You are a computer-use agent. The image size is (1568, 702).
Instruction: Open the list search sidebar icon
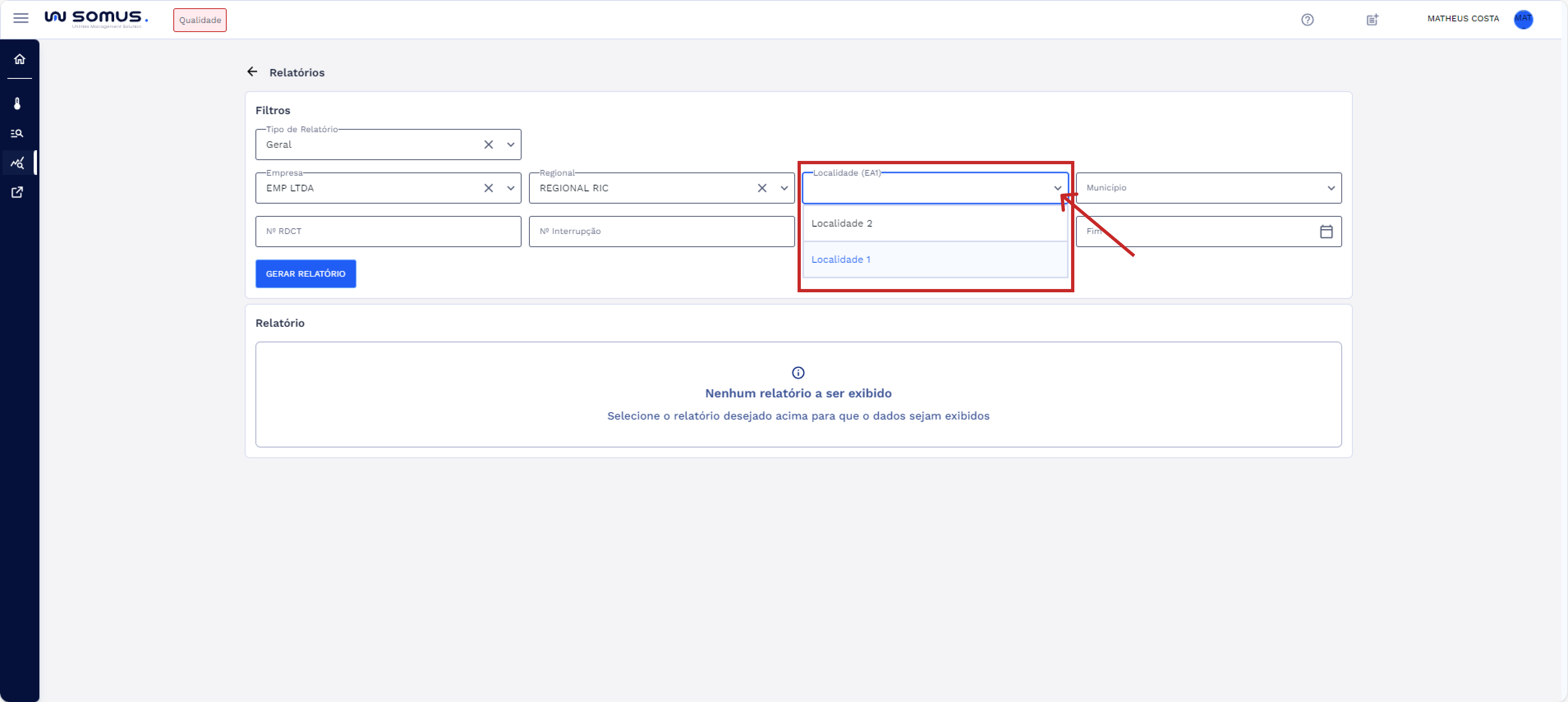point(18,133)
